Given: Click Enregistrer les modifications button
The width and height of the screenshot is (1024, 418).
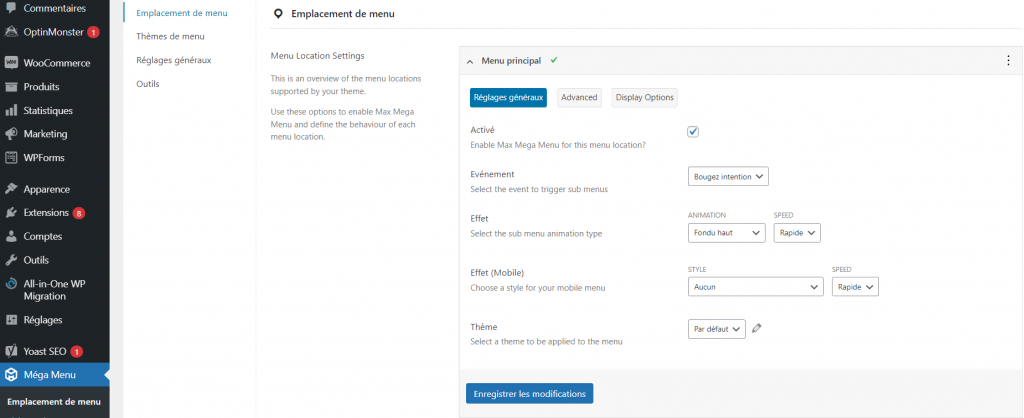Looking at the screenshot, I should [529, 394].
